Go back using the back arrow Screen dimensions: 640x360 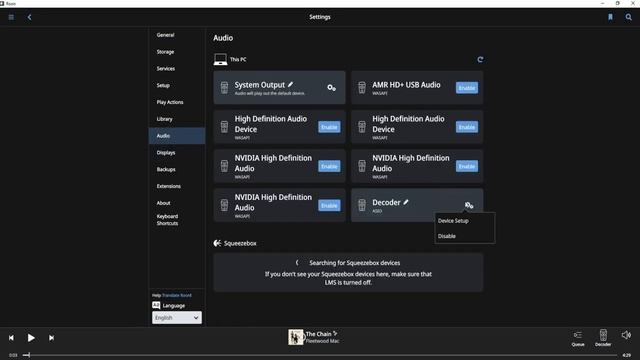pyautogui.click(x=29, y=17)
